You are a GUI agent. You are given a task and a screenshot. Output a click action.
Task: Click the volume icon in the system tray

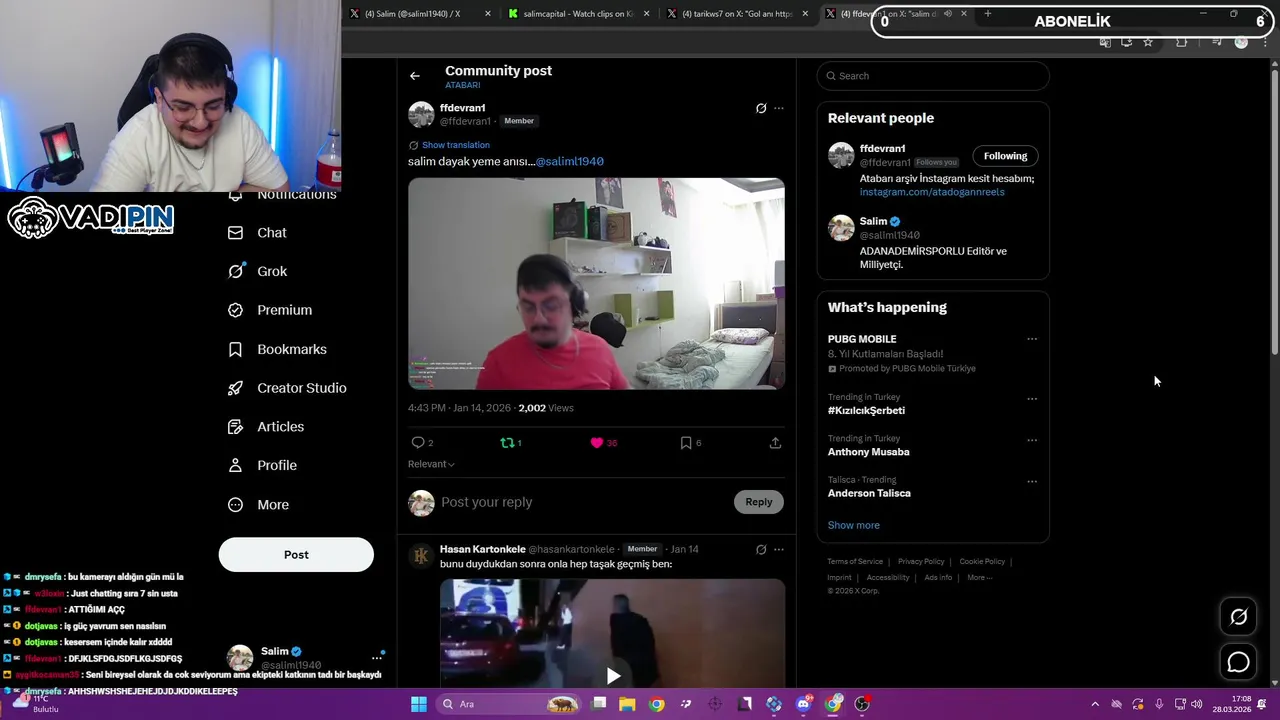(1197, 704)
